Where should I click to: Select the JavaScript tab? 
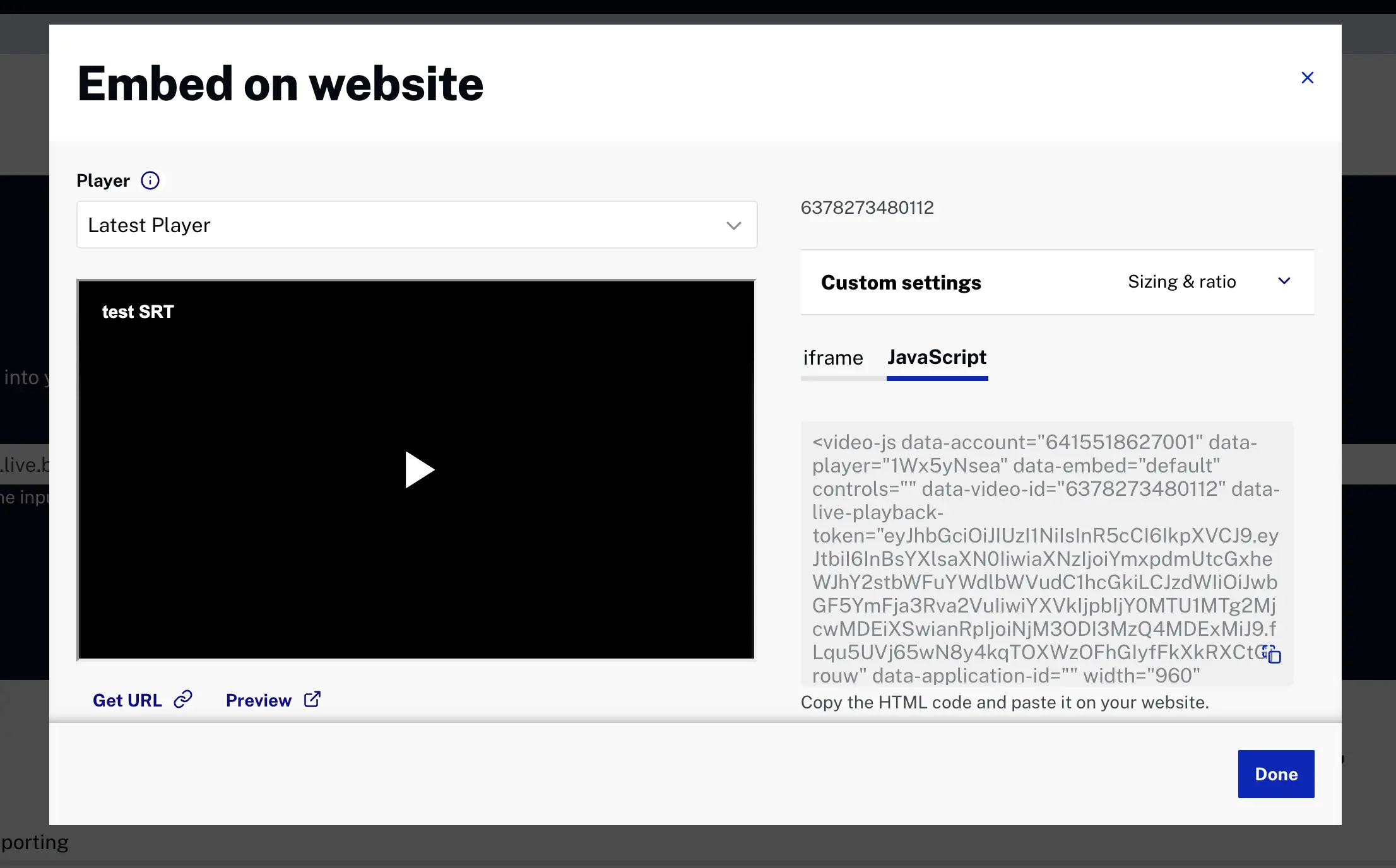937,357
